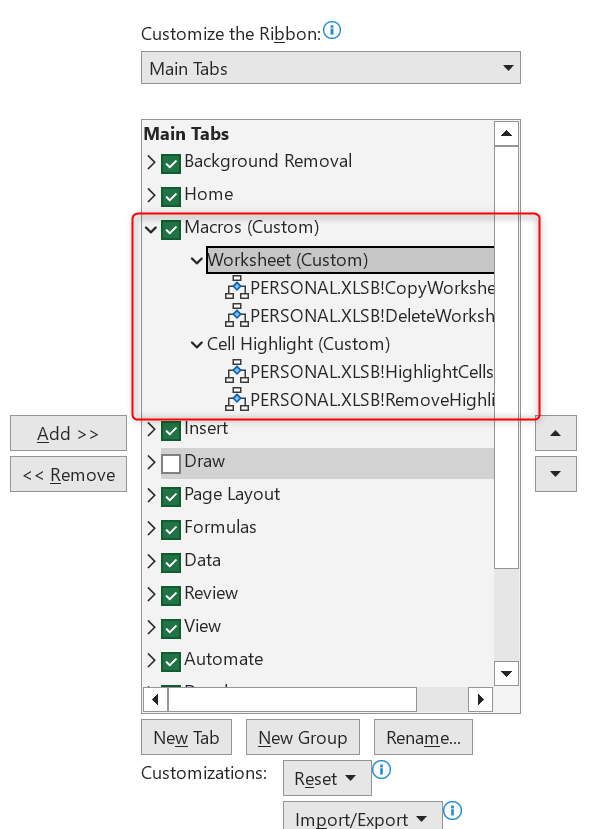Expand the Data tab node
Screen dimensions: 601x829
click(x=151, y=561)
